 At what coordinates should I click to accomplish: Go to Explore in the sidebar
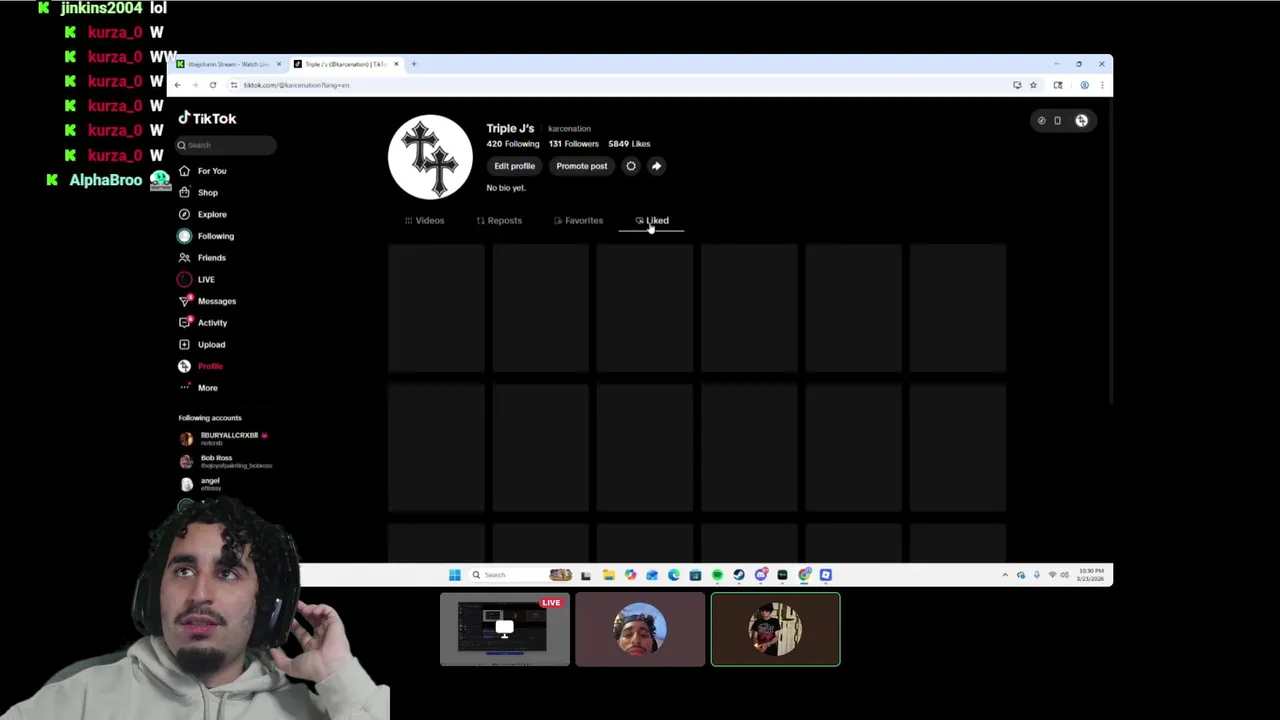203,214
